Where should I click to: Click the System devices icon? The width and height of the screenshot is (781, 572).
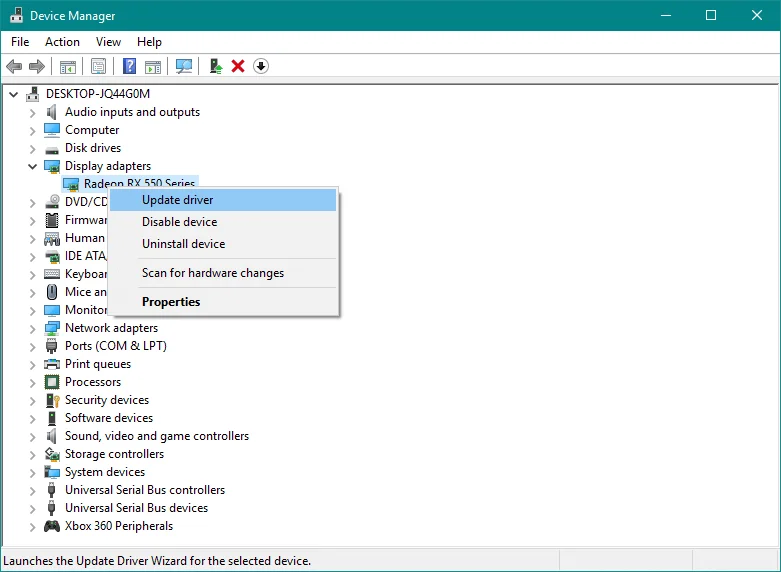point(52,472)
